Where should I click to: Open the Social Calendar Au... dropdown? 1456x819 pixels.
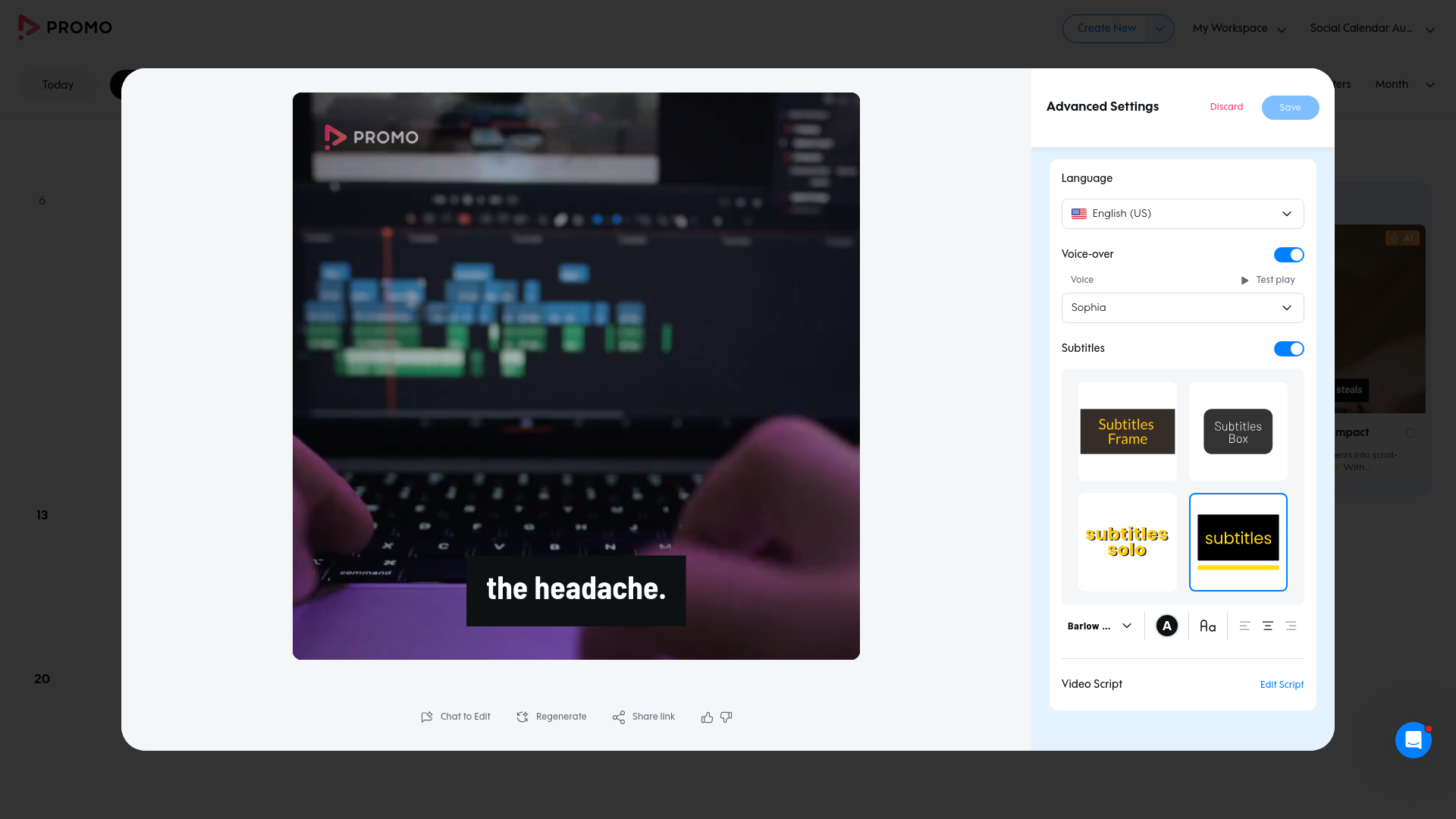(x=1372, y=29)
